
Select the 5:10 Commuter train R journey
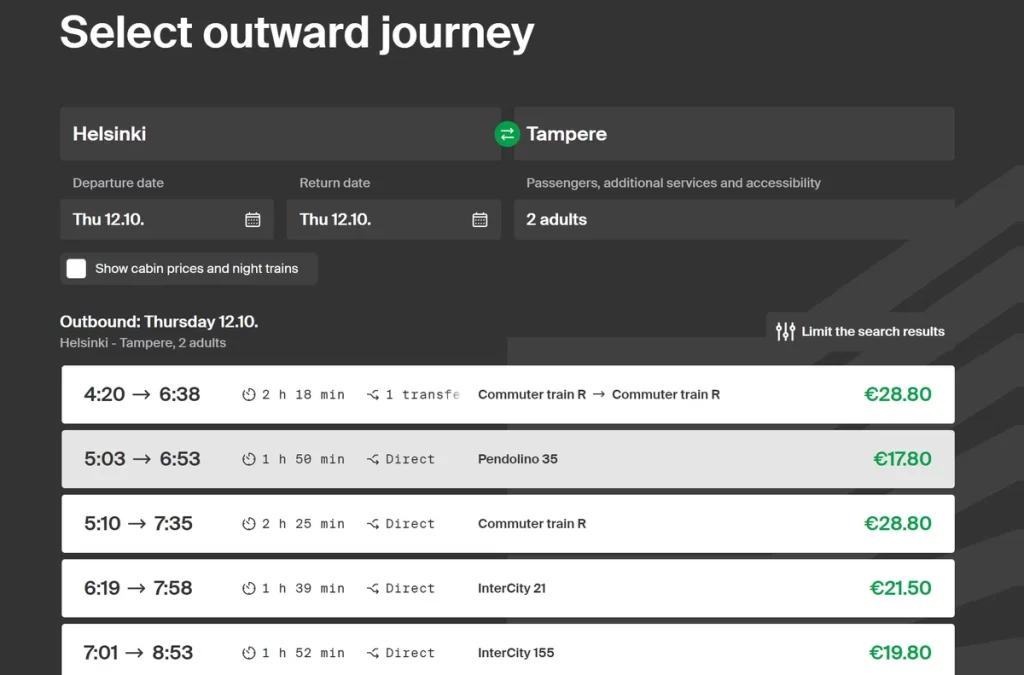tap(507, 524)
